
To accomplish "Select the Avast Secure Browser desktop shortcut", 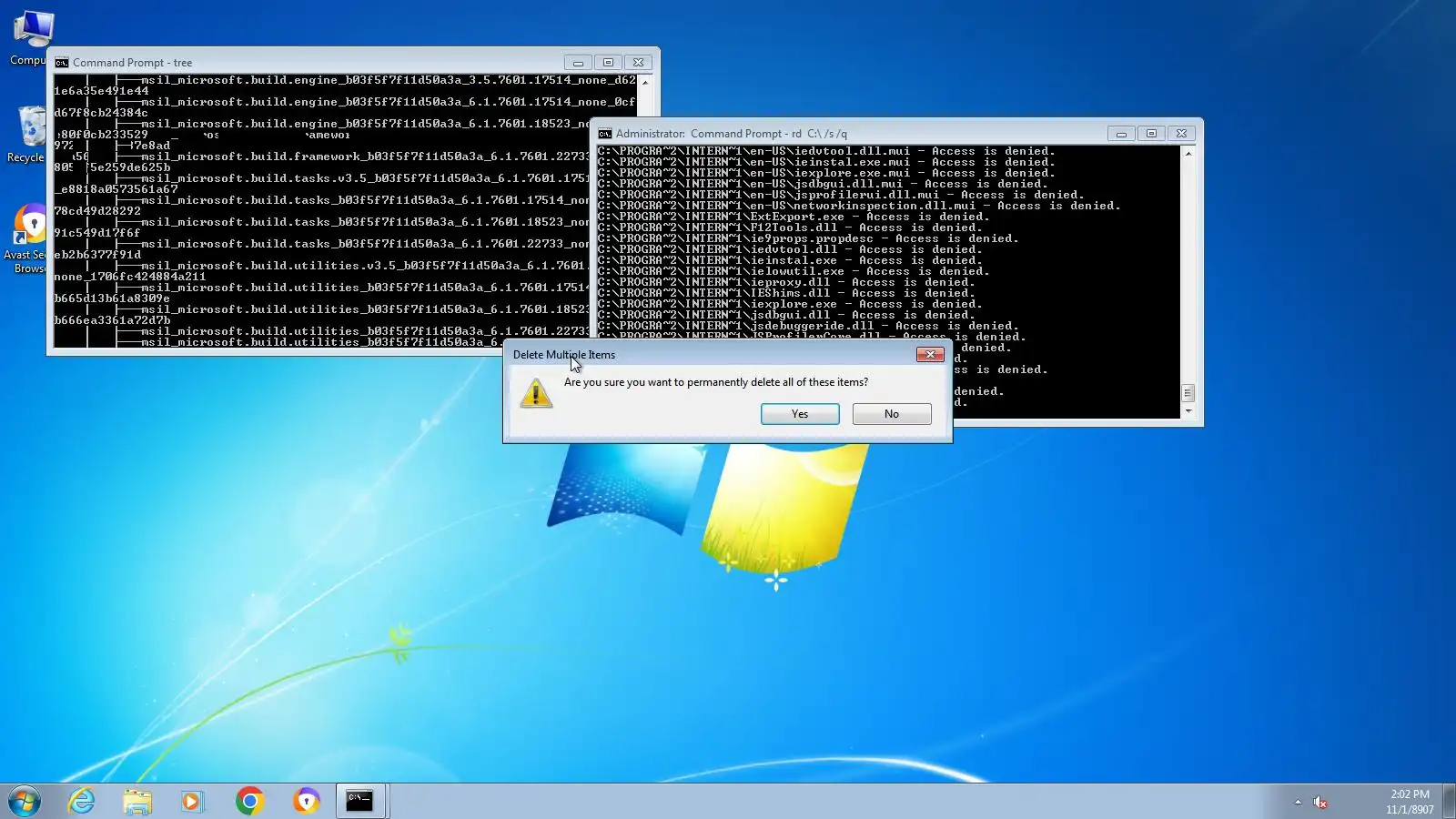I will click(x=27, y=238).
